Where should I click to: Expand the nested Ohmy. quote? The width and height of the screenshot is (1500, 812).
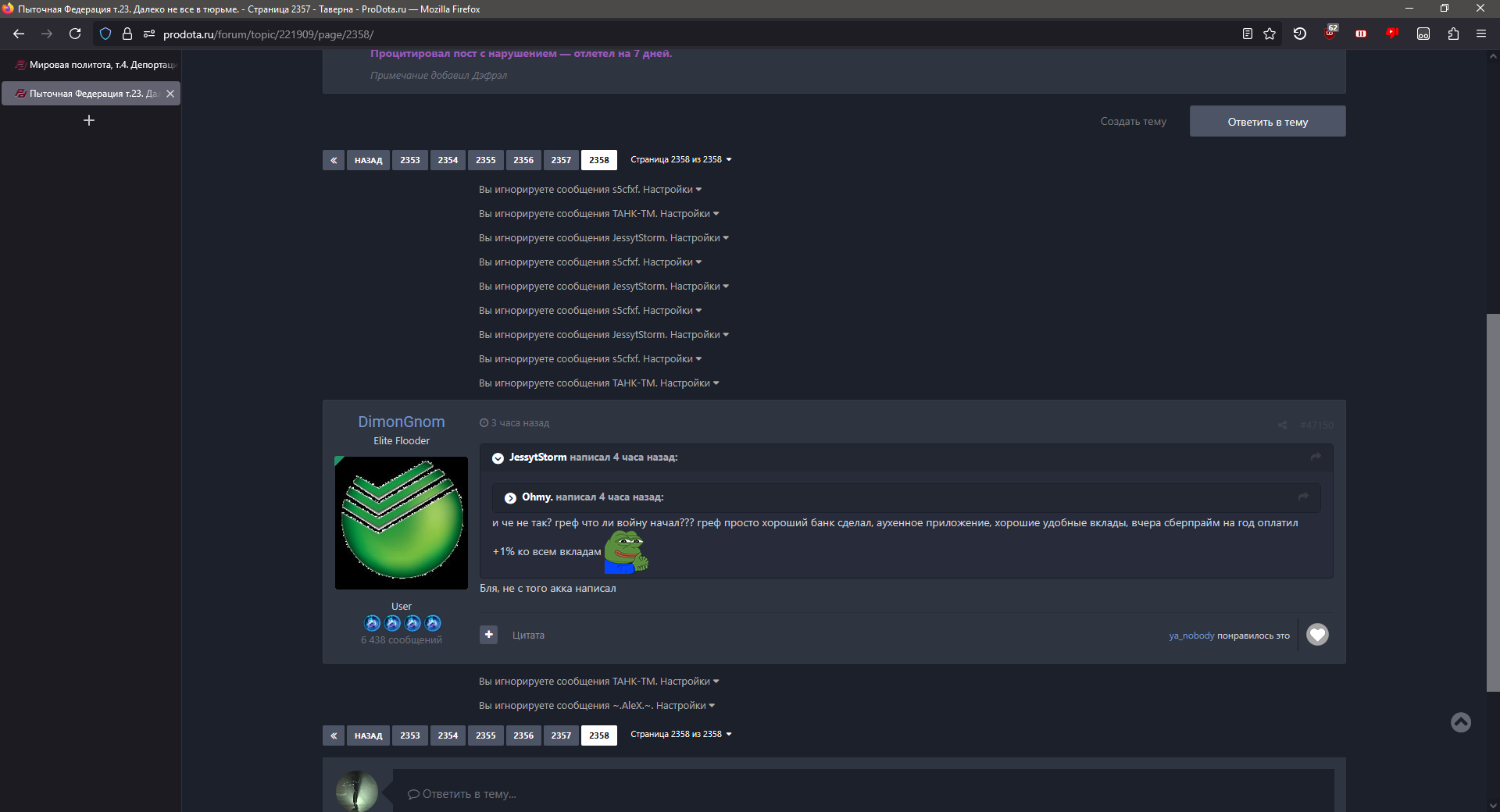point(510,498)
